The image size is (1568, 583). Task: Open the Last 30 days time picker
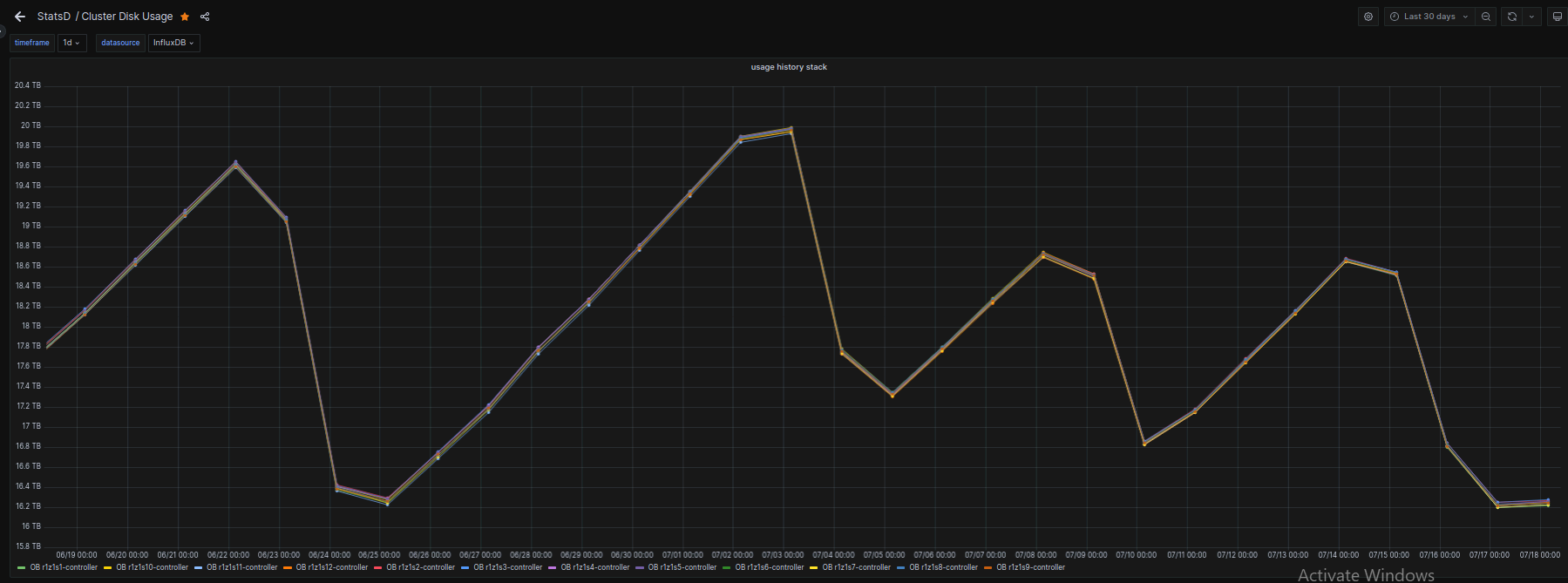pyautogui.click(x=1430, y=17)
